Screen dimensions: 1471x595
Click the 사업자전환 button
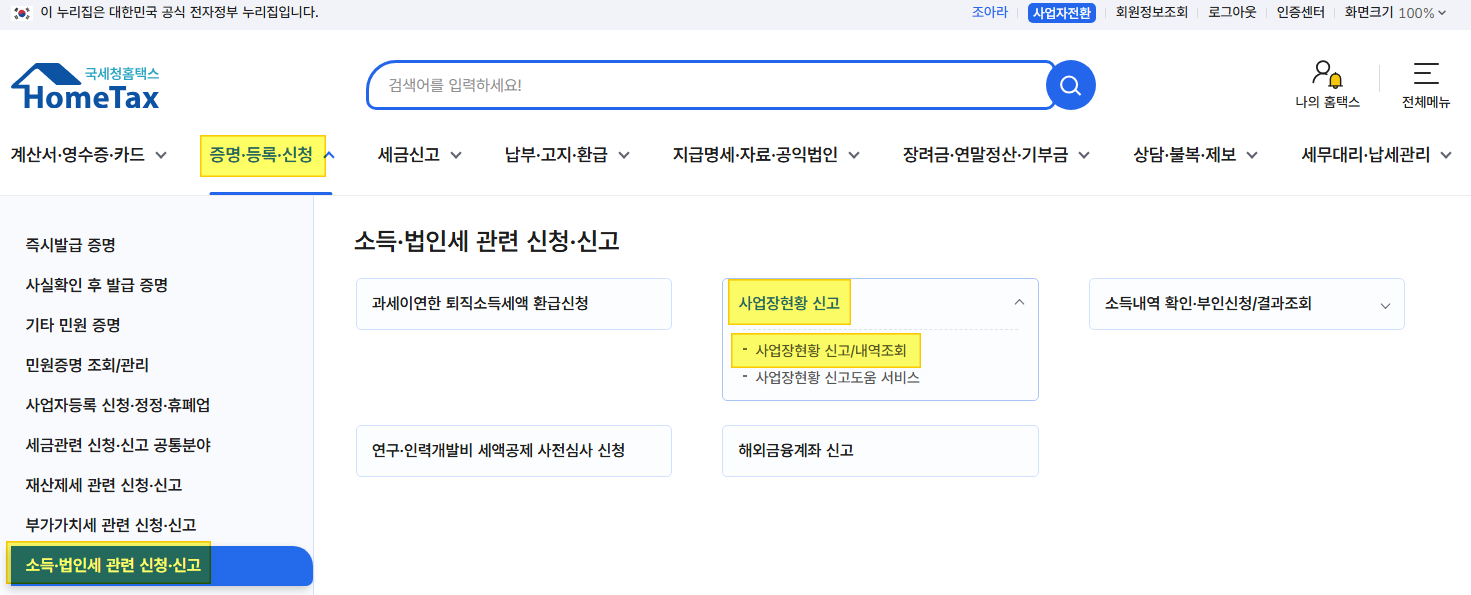pos(1062,13)
